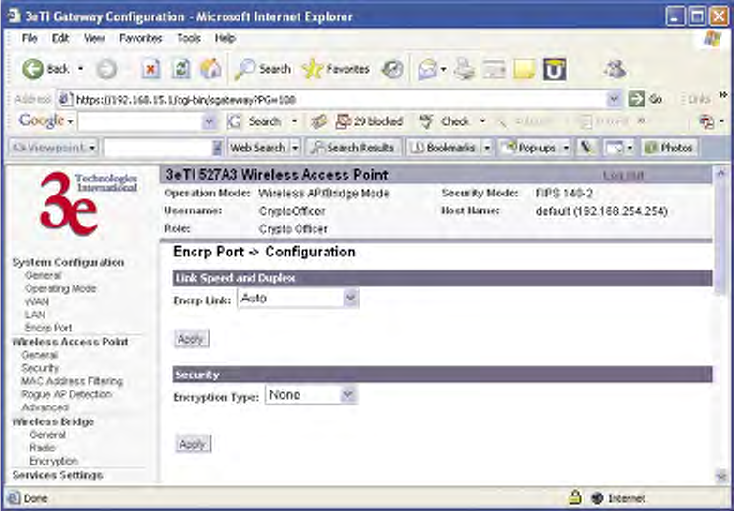Click the Pop-ups toolbar button

click(x=529, y=147)
